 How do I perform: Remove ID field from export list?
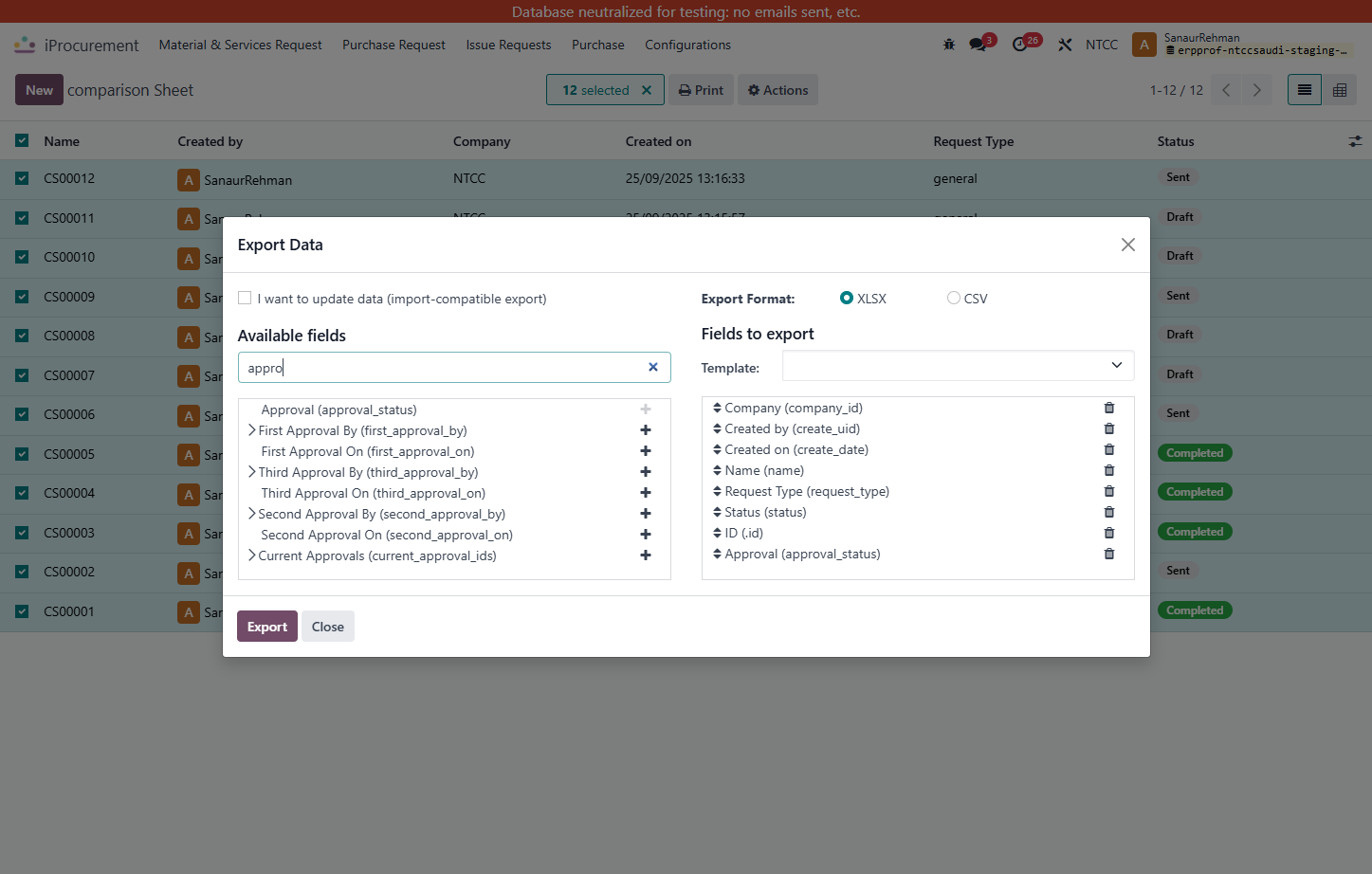click(1109, 533)
